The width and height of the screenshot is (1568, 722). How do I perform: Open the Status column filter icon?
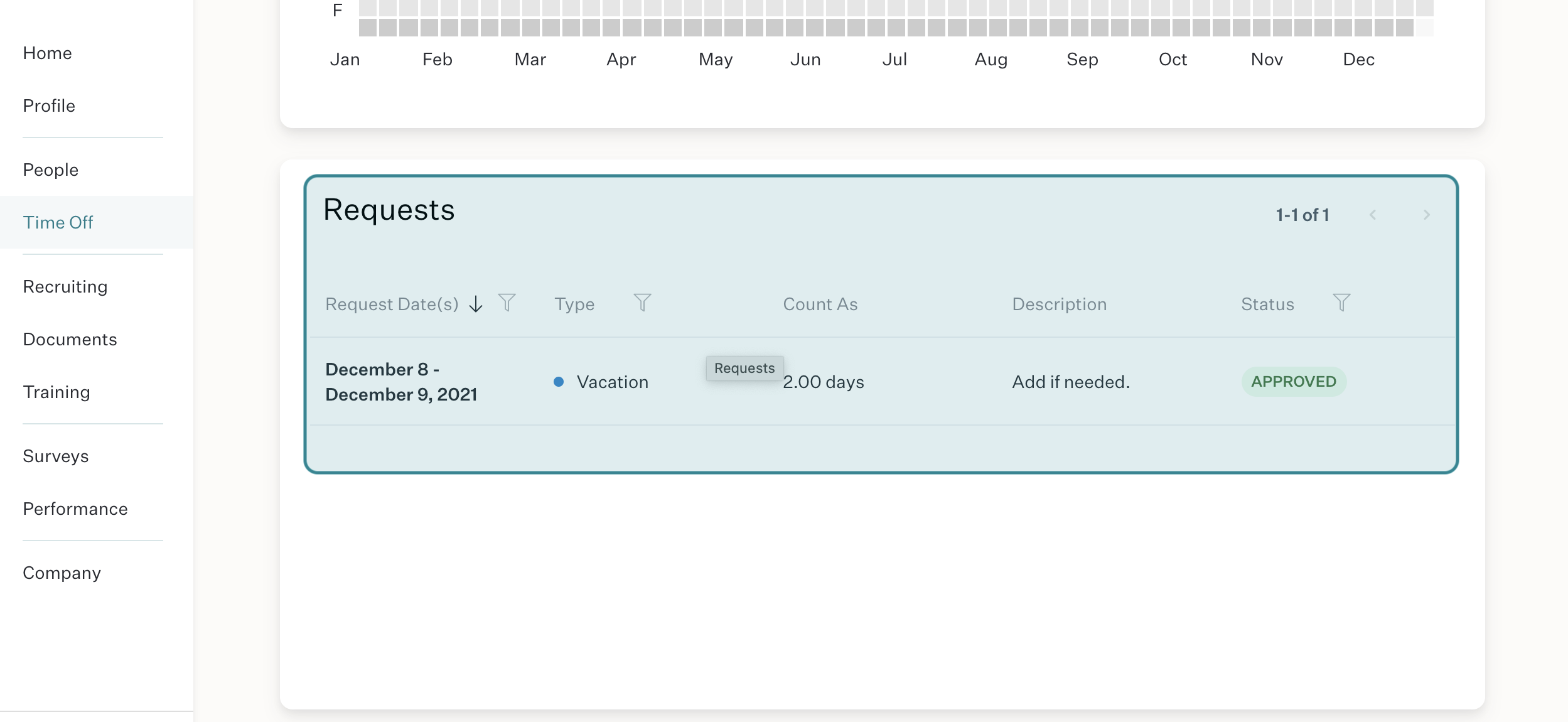point(1341,303)
